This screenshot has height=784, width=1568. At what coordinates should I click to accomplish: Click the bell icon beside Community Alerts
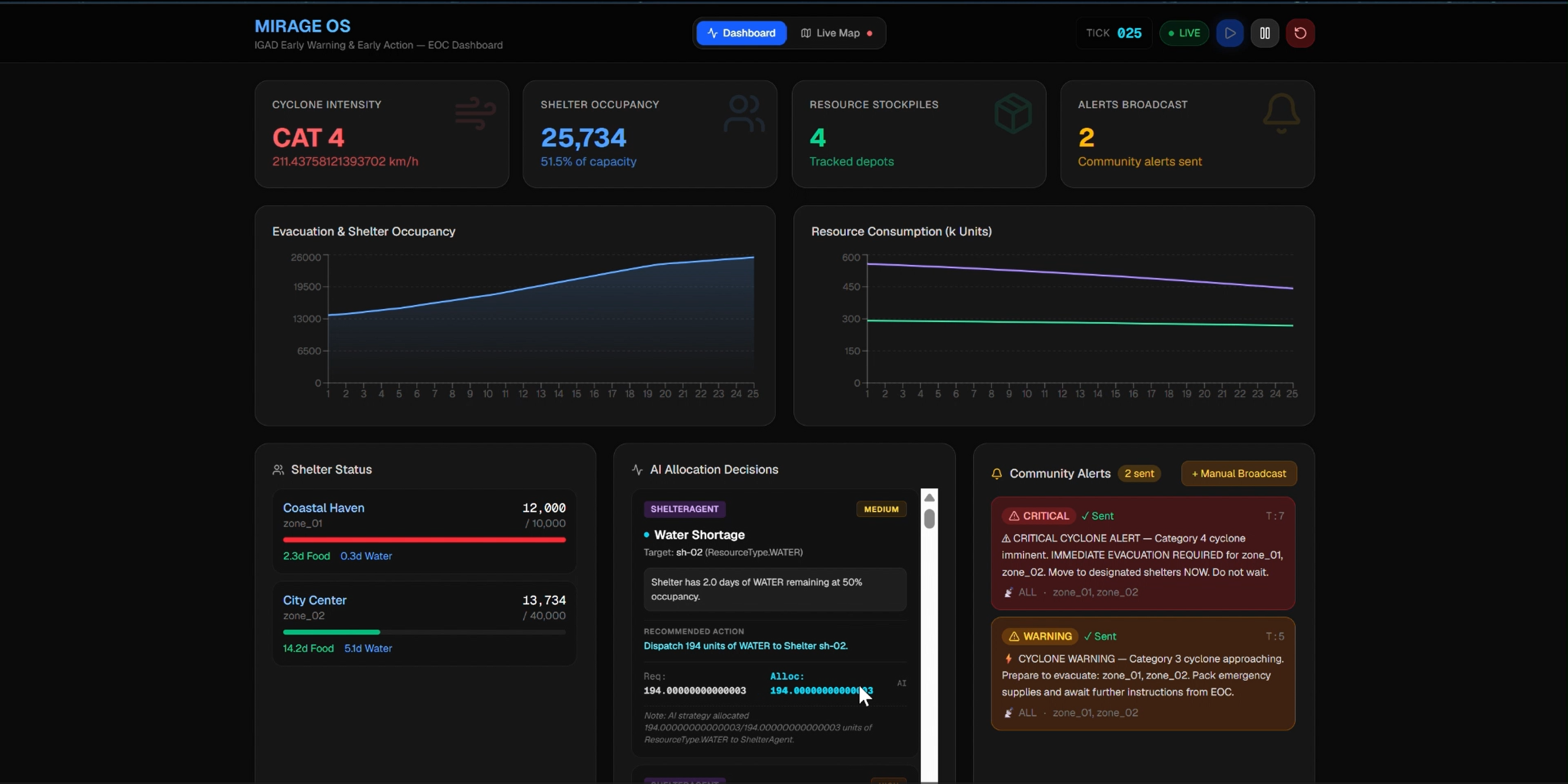[x=997, y=473]
